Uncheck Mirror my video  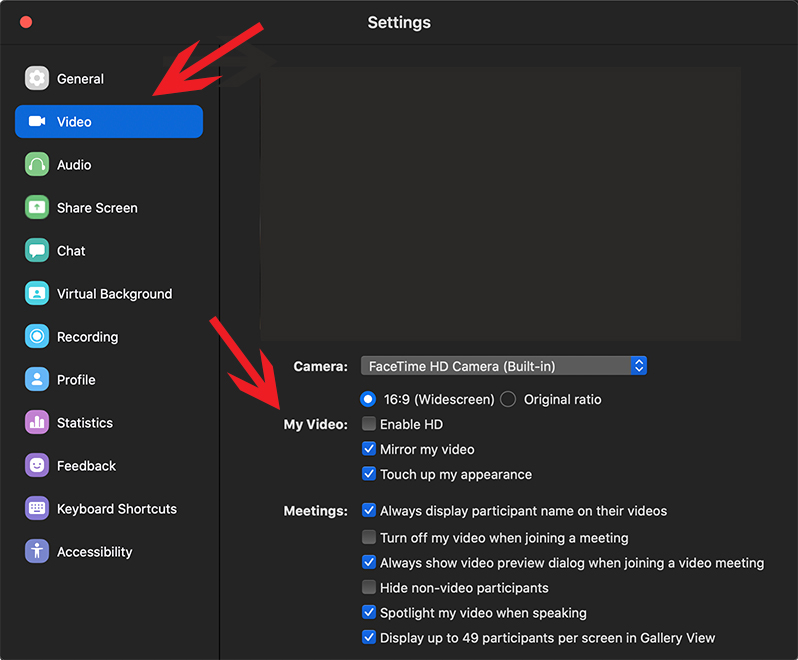369,449
